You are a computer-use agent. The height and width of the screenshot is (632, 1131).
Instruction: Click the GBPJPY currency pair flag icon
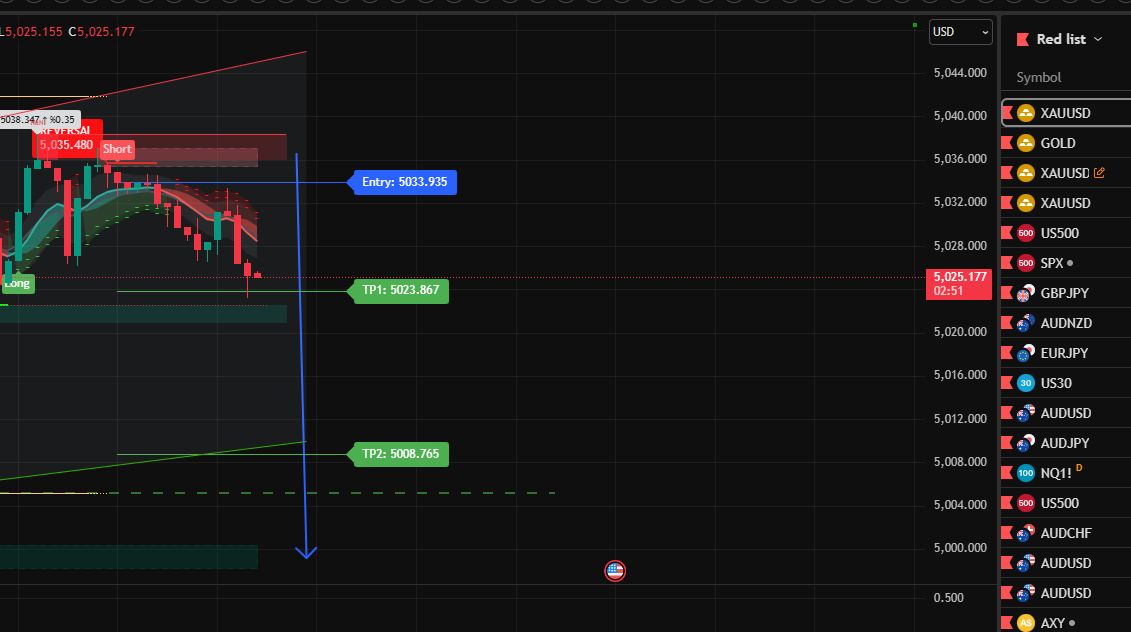coord(1026,293)
